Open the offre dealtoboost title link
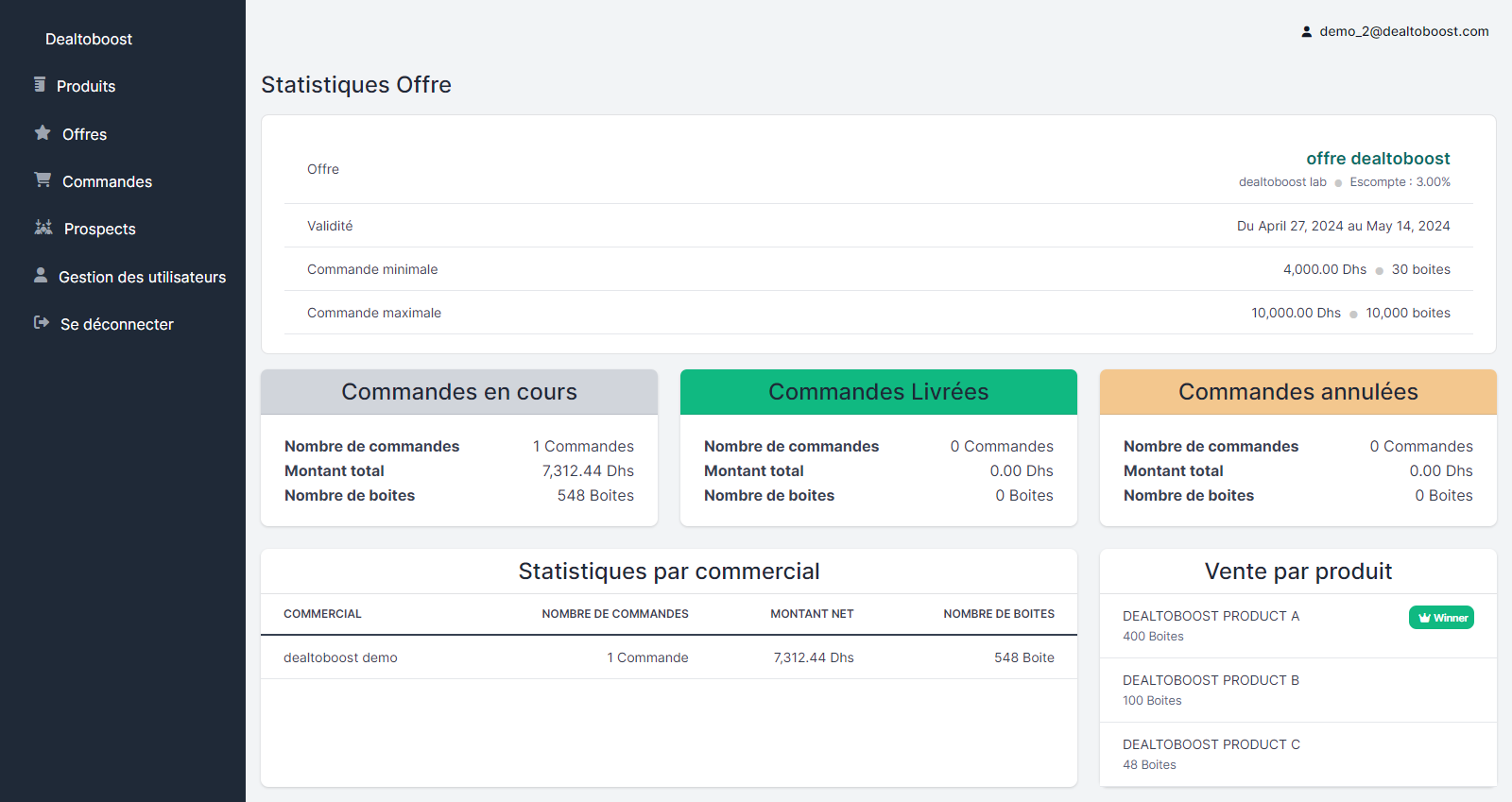This screenshot has width=1512, height=802. tap(1378, 159)
